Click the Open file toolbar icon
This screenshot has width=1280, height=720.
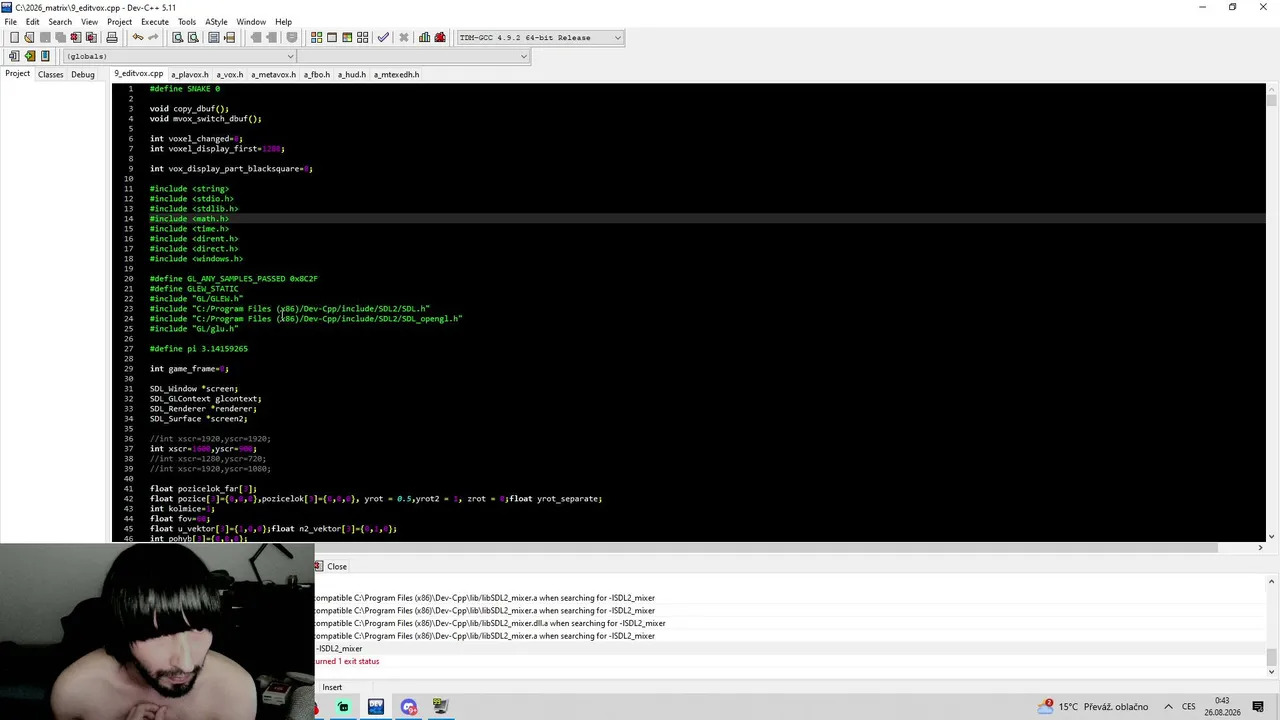tap(30, 38)
